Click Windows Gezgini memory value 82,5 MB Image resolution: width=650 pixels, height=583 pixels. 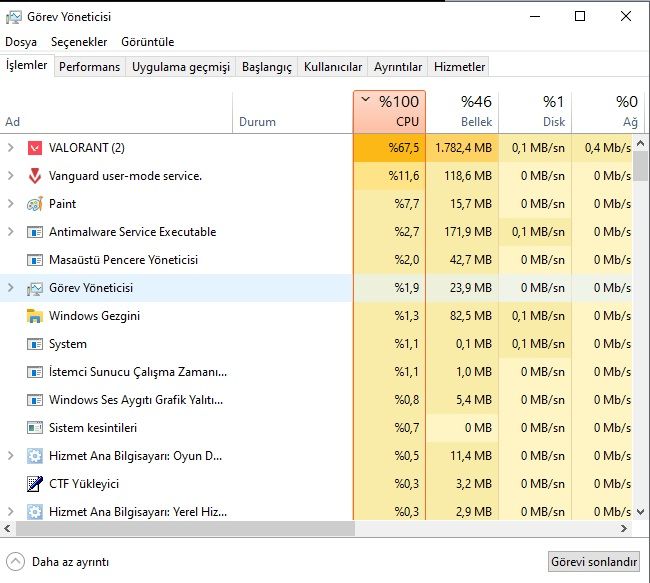471,316
